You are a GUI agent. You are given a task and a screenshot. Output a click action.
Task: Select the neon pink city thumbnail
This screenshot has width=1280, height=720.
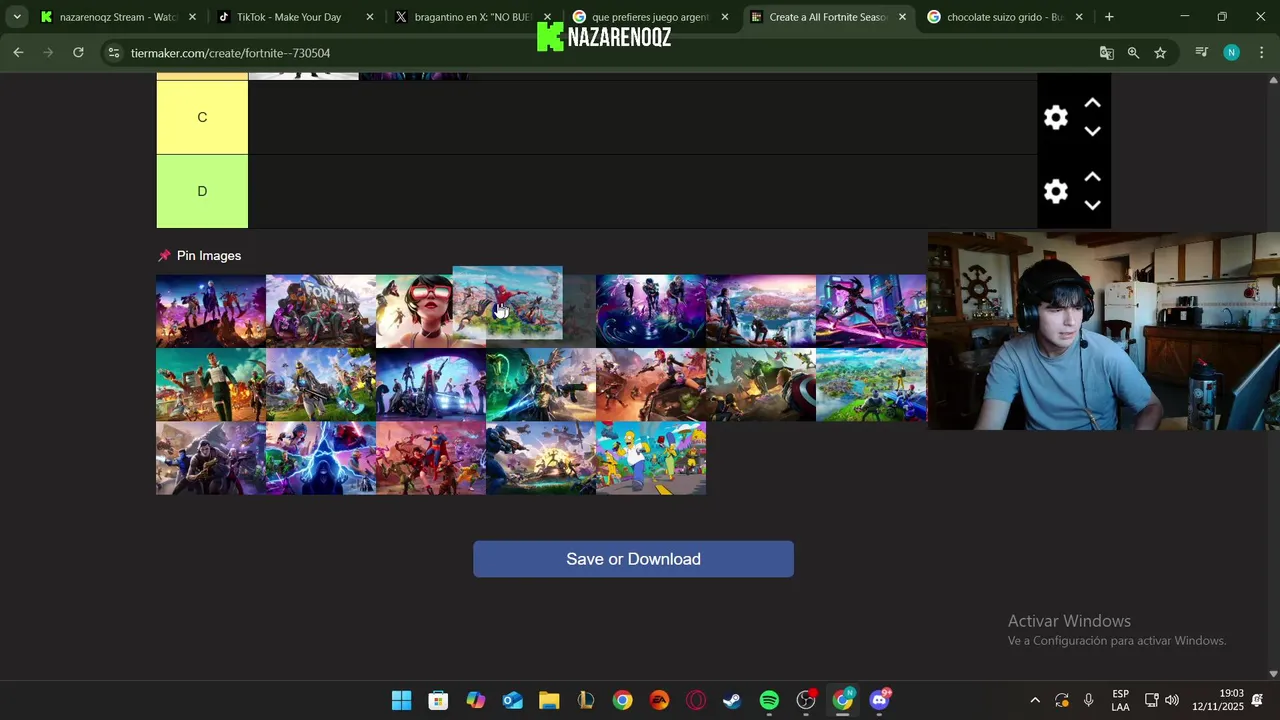point(871,311)
